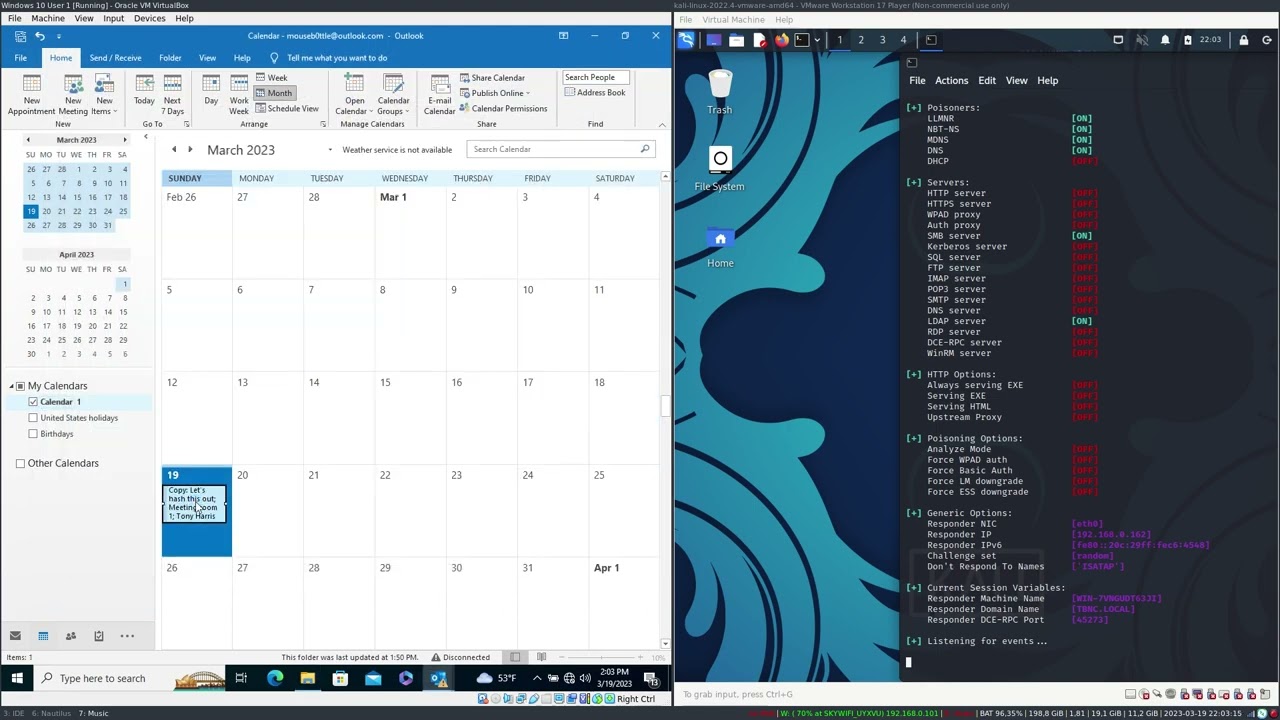Select March 20 in the mini calendar

pyautogui.click(x=46, y=211)
